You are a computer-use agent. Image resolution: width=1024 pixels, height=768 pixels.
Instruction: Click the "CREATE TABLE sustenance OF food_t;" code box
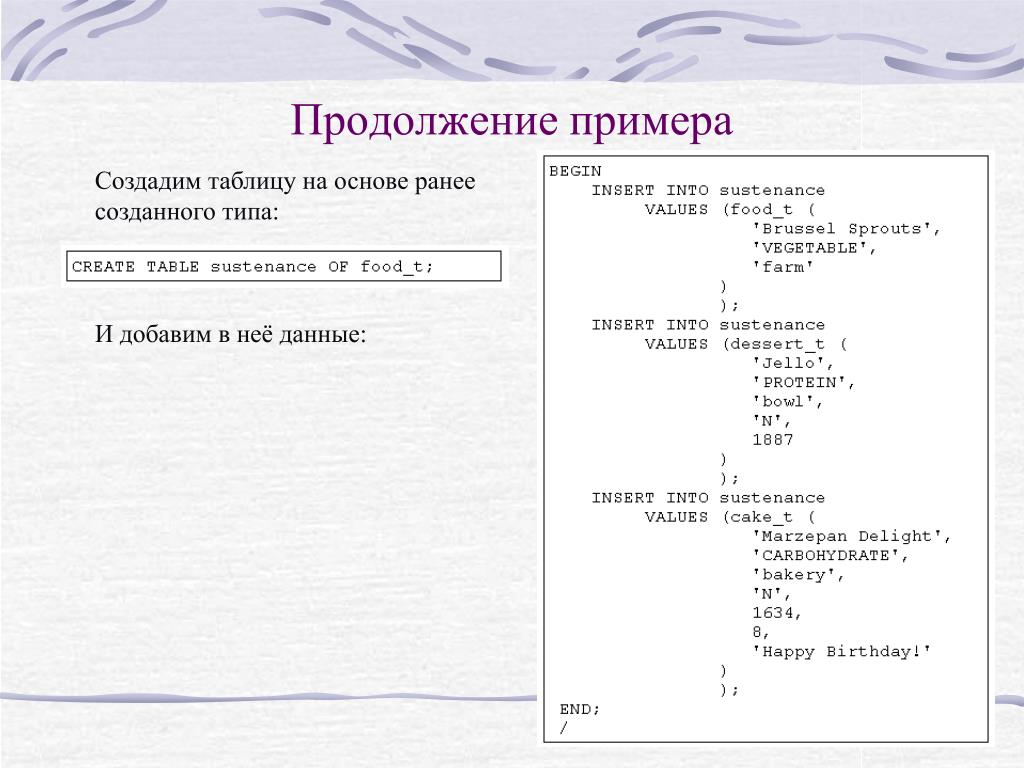[284, 266]
